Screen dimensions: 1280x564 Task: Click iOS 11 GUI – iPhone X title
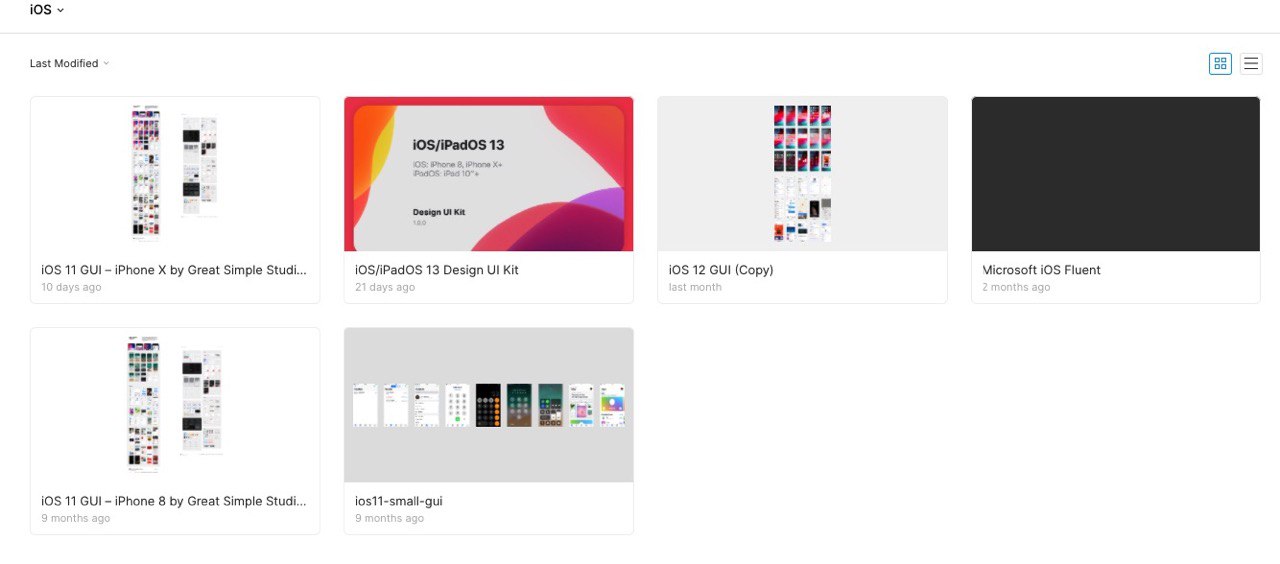(174, 270)
